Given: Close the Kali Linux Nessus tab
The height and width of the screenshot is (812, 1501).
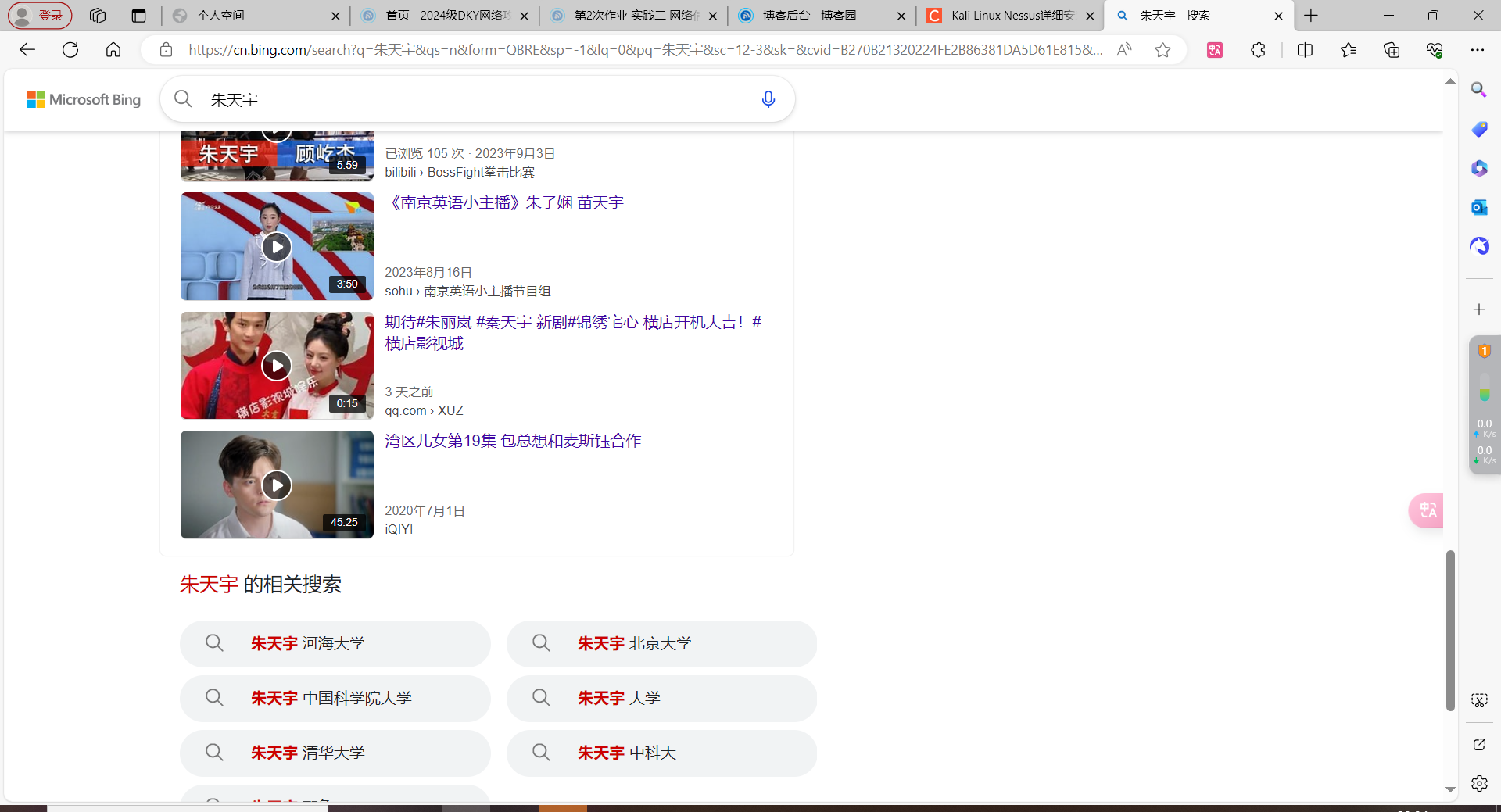Looking at the screenshot, I should point(1090,16).
